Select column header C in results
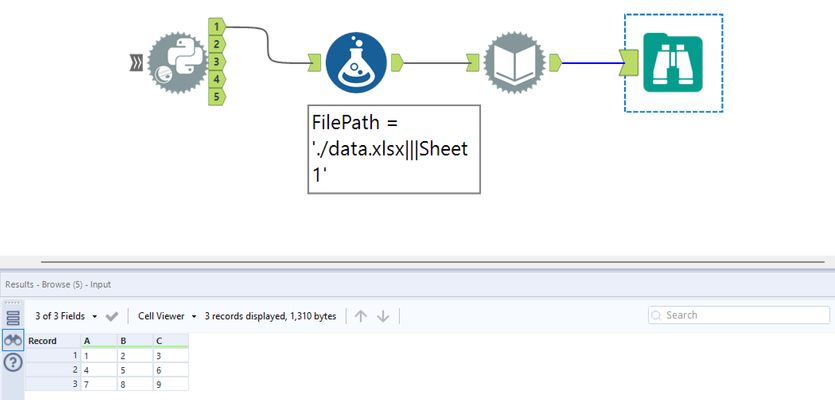 tap(170, 341)
